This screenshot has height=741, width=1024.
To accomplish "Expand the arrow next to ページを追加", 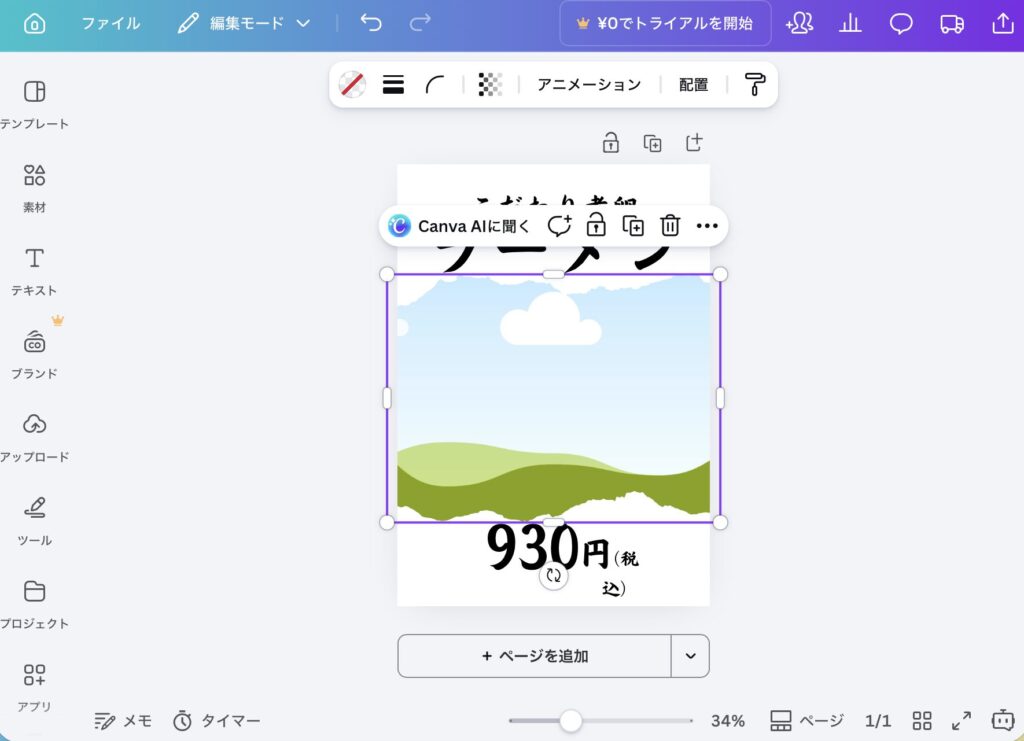I will pyautogui.click(x=690, y=656).
